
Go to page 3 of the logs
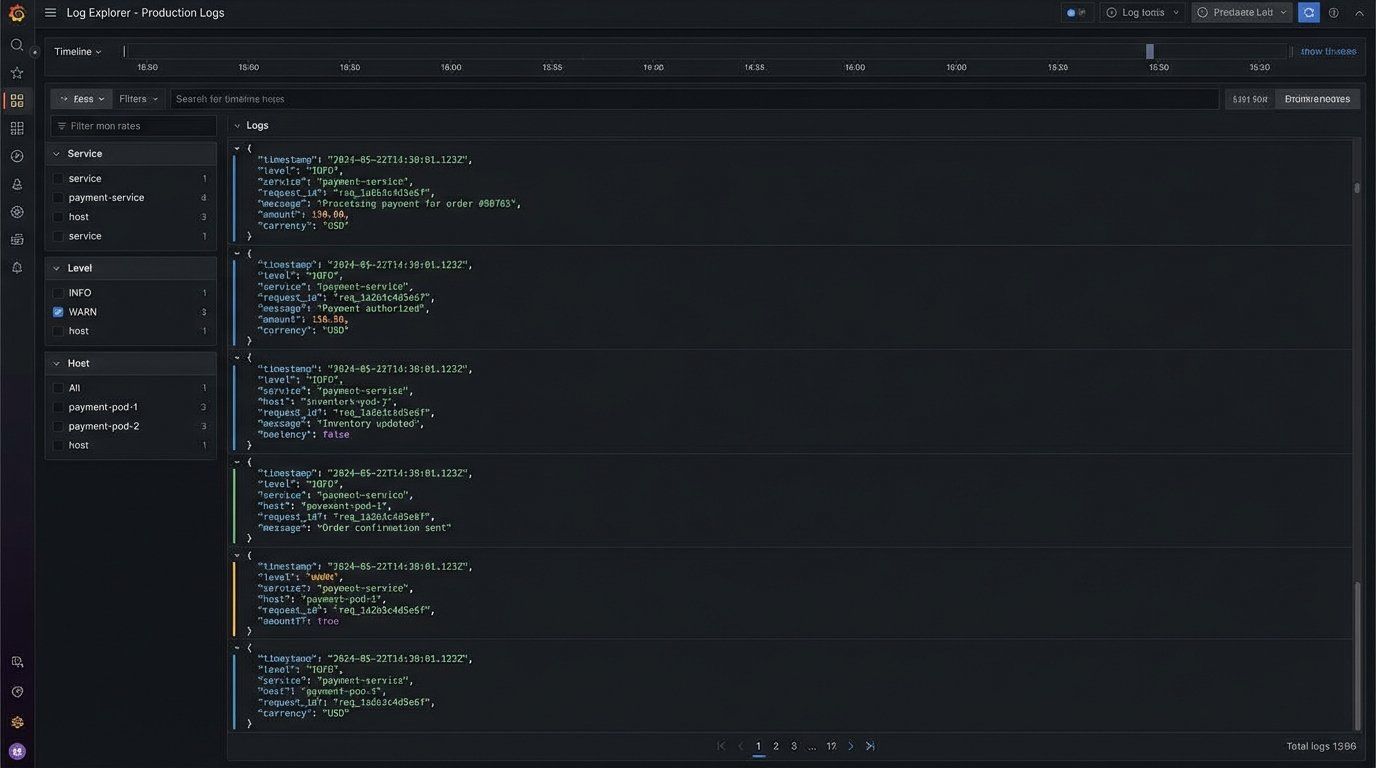pos(793,745)
